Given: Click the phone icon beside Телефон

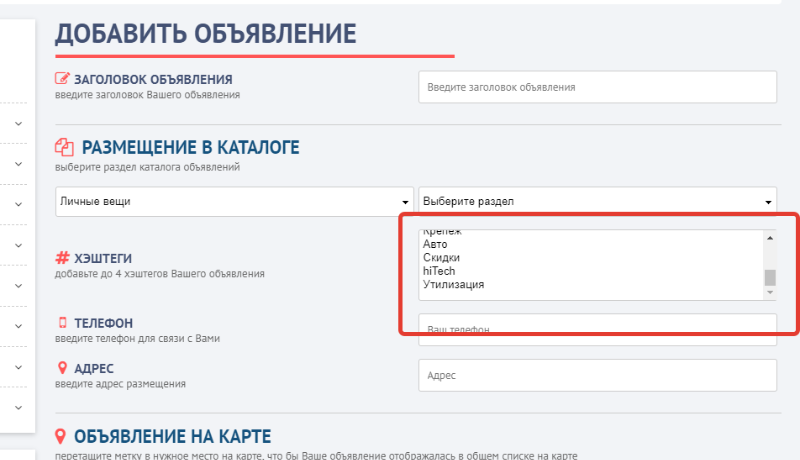Looking at the screenshot, I should 62,323.
